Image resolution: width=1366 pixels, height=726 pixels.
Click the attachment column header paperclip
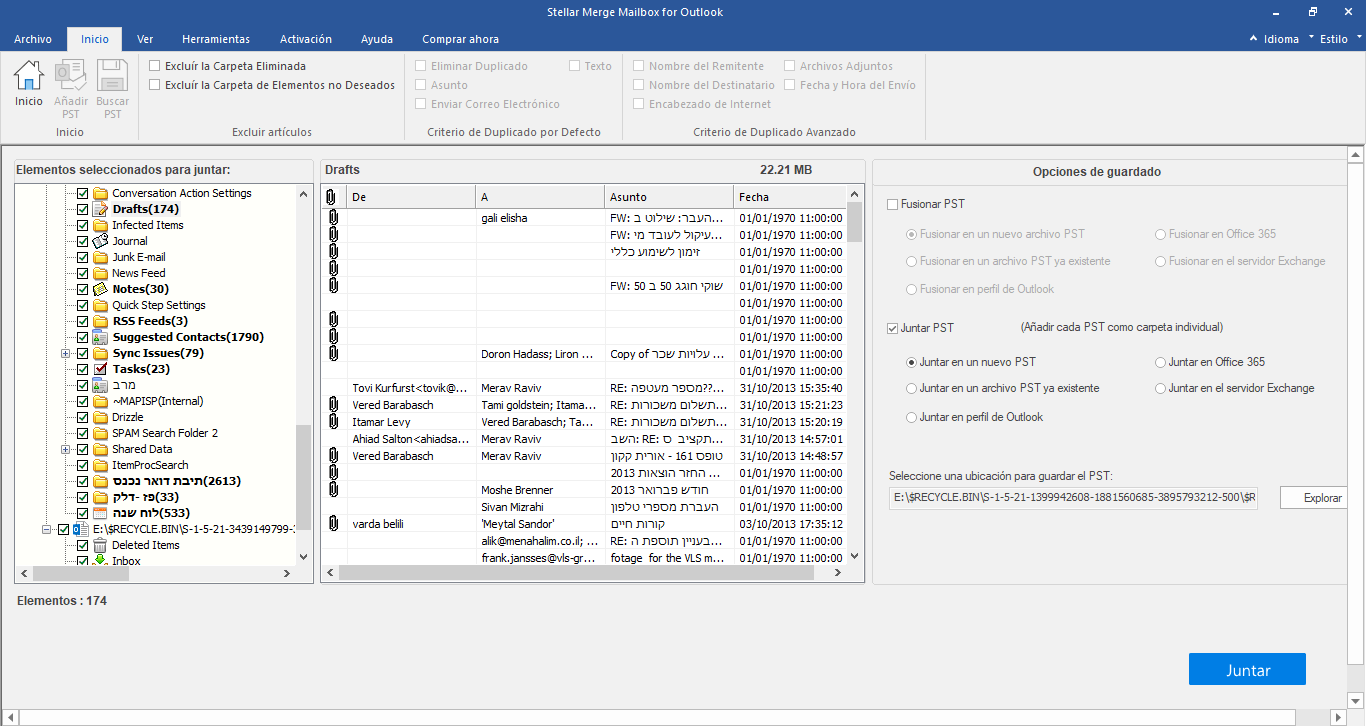[333, 197]
